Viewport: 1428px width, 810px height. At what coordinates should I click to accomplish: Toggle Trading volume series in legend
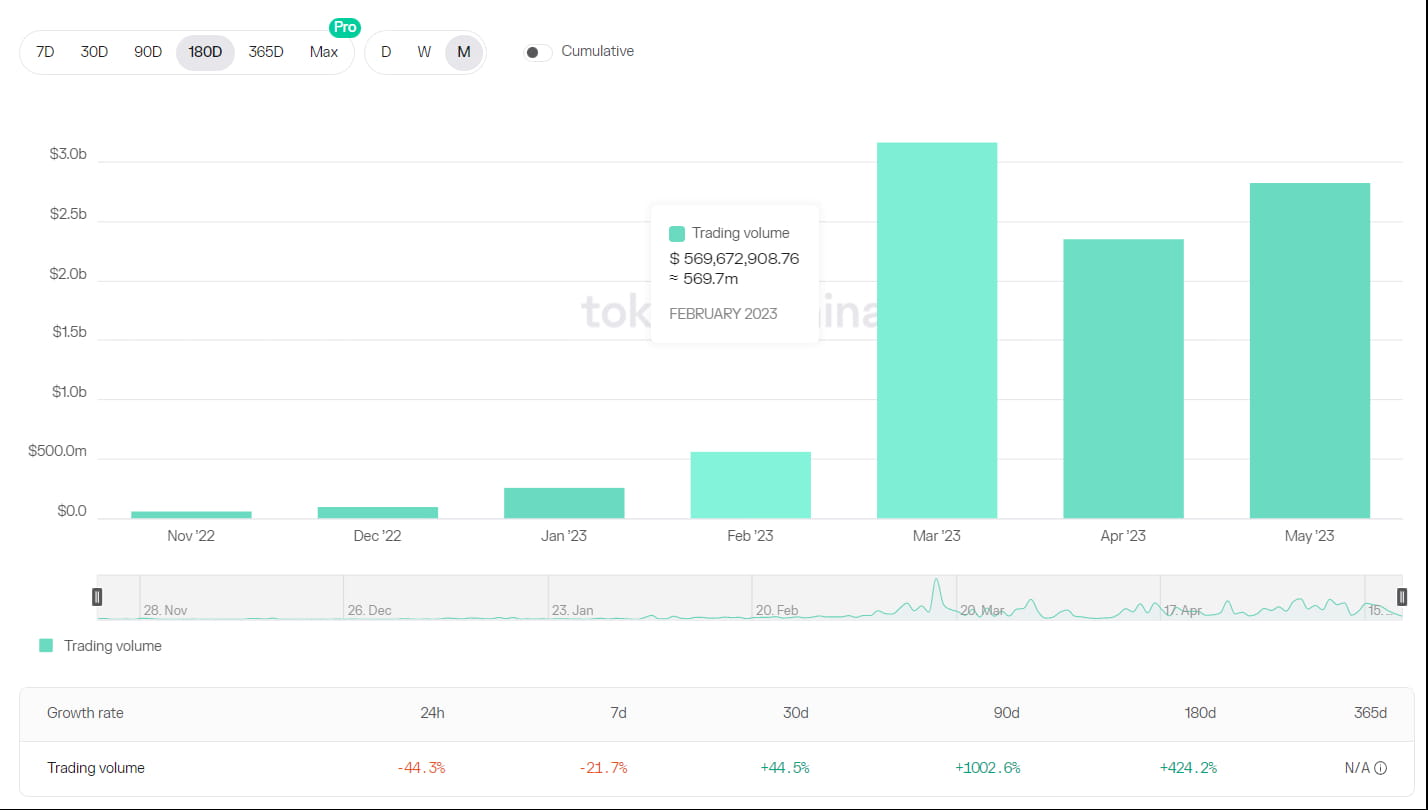[112, 646]
